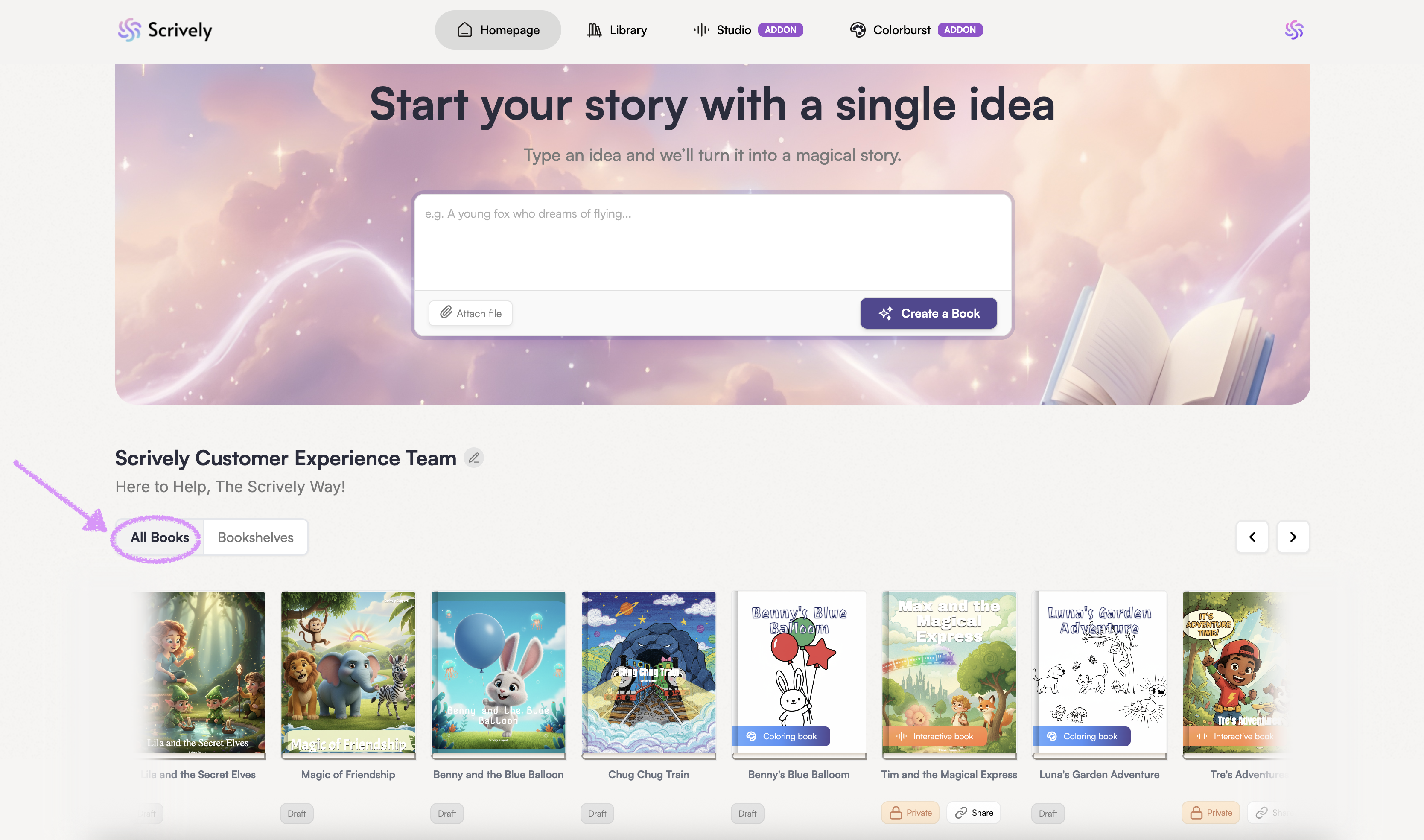Click the story idea text field
The height and width of the screenshot is (840, 1424).
point(712,242)
